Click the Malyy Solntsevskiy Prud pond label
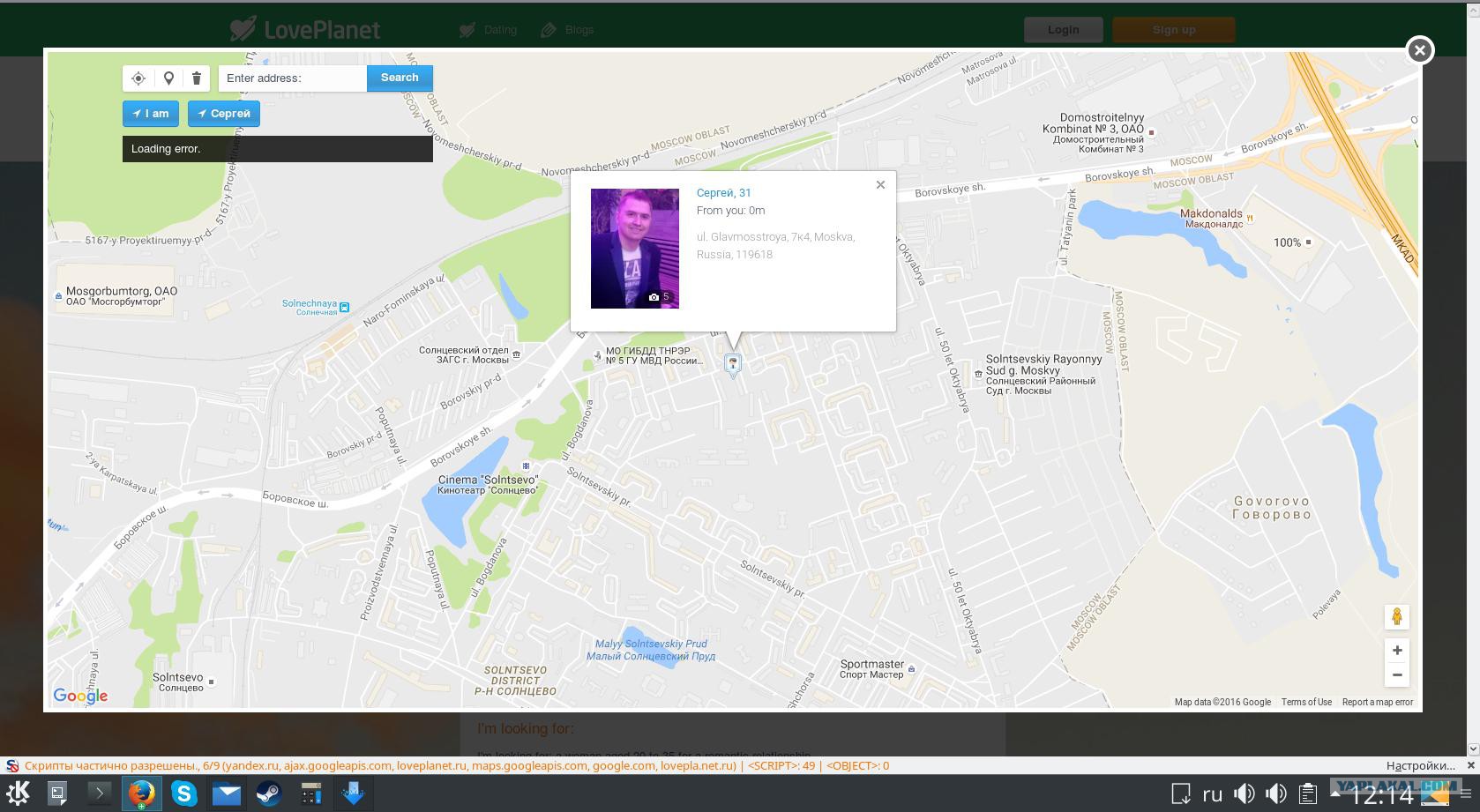This screenshot has width=1480, height=812. coord(651,650)
